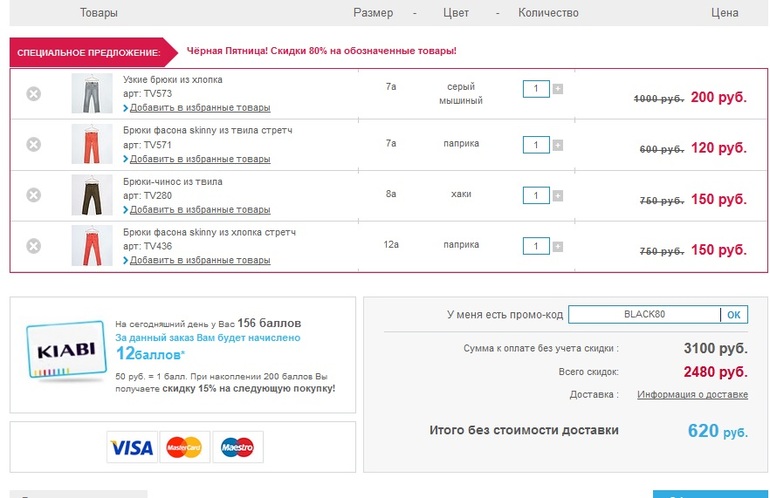The width and height of the screenshot is (770, 498).
Task: Delete the TV280 chino trousers row
Action: click(x=33, y=195)
